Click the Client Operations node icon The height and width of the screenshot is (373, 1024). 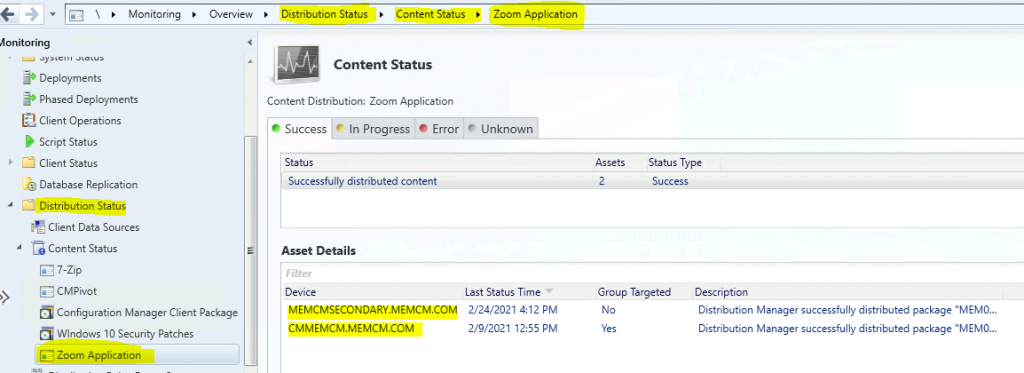tap(29, 121)
